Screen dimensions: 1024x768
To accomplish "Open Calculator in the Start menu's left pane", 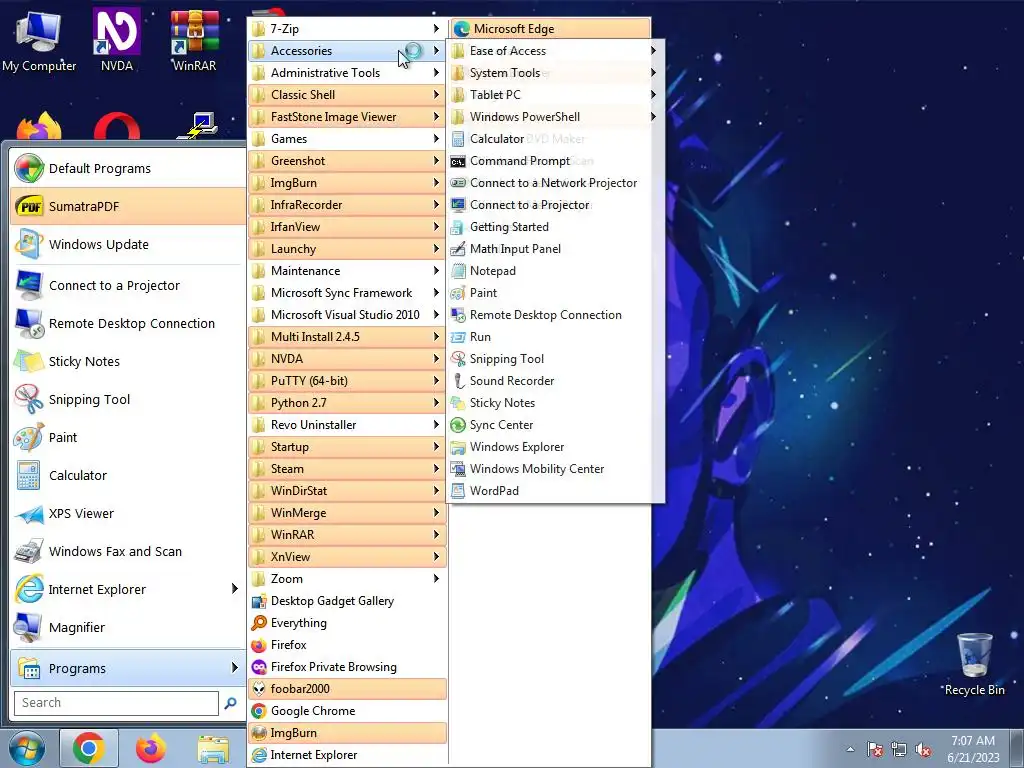I will coord(128,475).
